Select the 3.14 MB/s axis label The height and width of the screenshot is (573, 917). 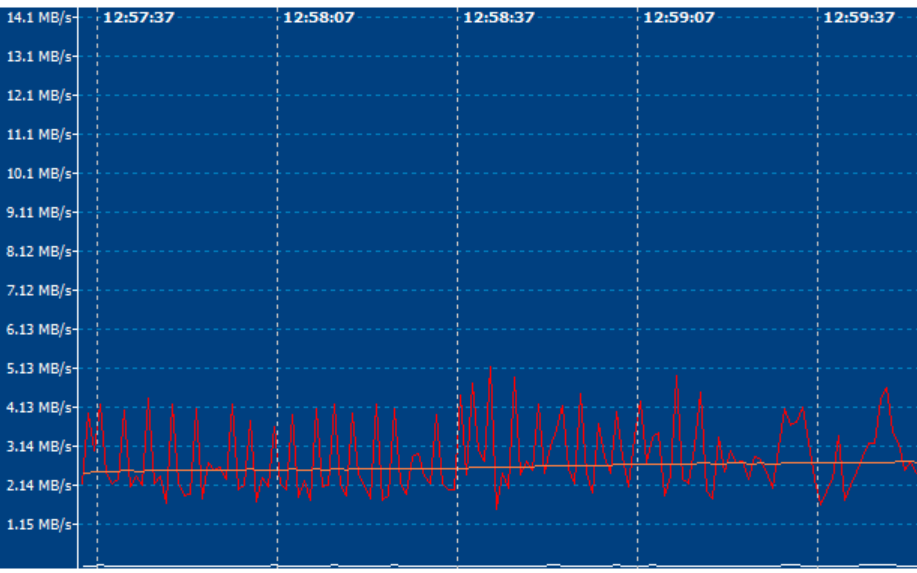coord(39,446)
